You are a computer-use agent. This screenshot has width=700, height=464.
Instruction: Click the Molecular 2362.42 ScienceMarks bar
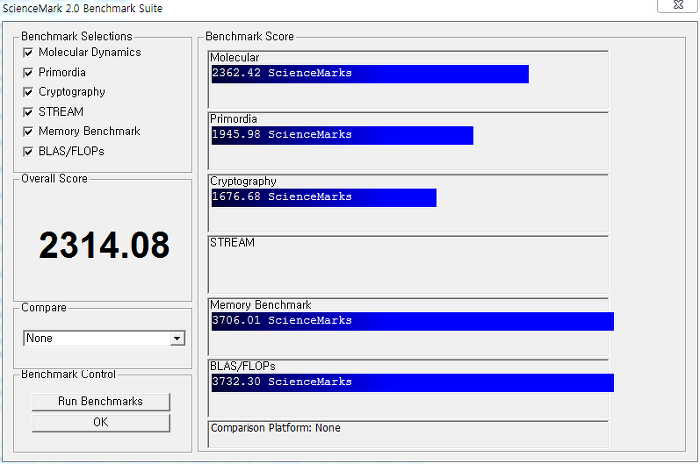pos(370,74)
